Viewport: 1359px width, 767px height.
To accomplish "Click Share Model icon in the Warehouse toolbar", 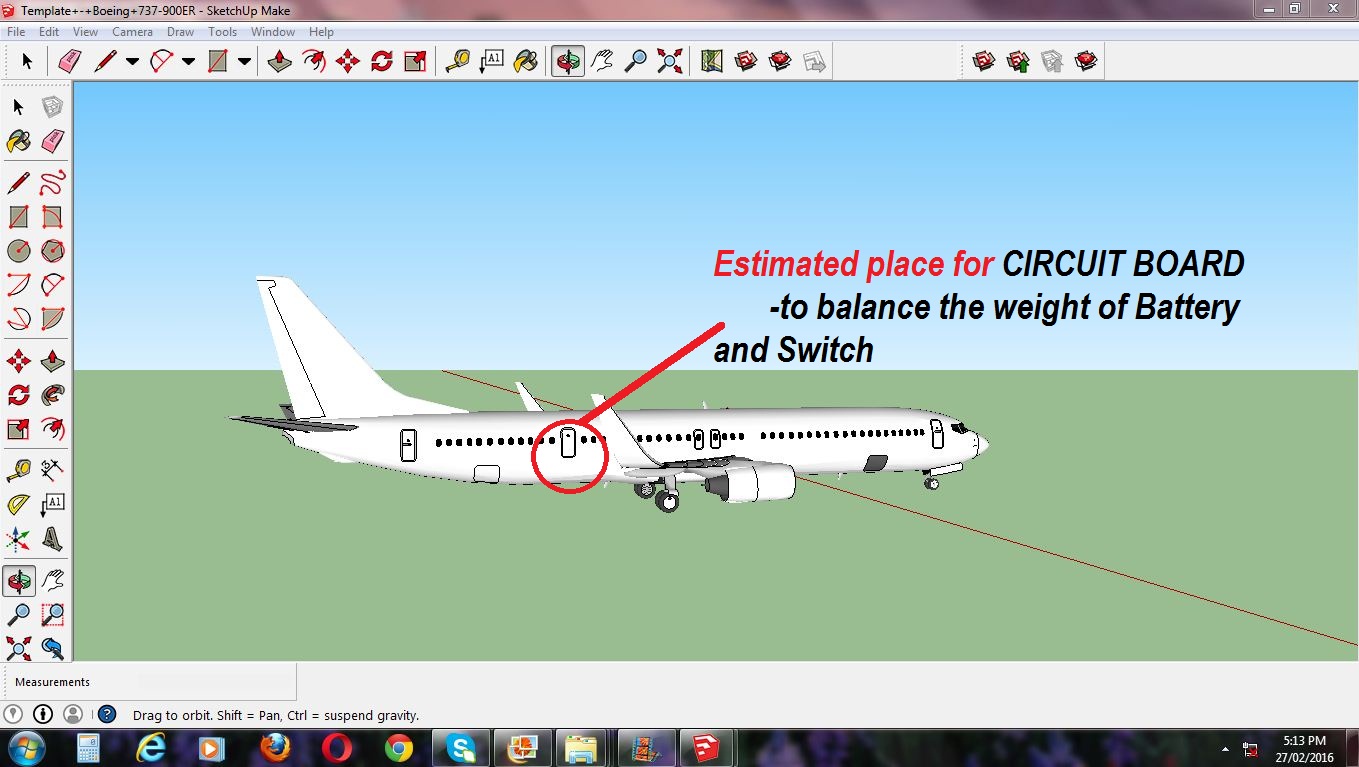I will pyautogui.click(x=1018, y=62).
